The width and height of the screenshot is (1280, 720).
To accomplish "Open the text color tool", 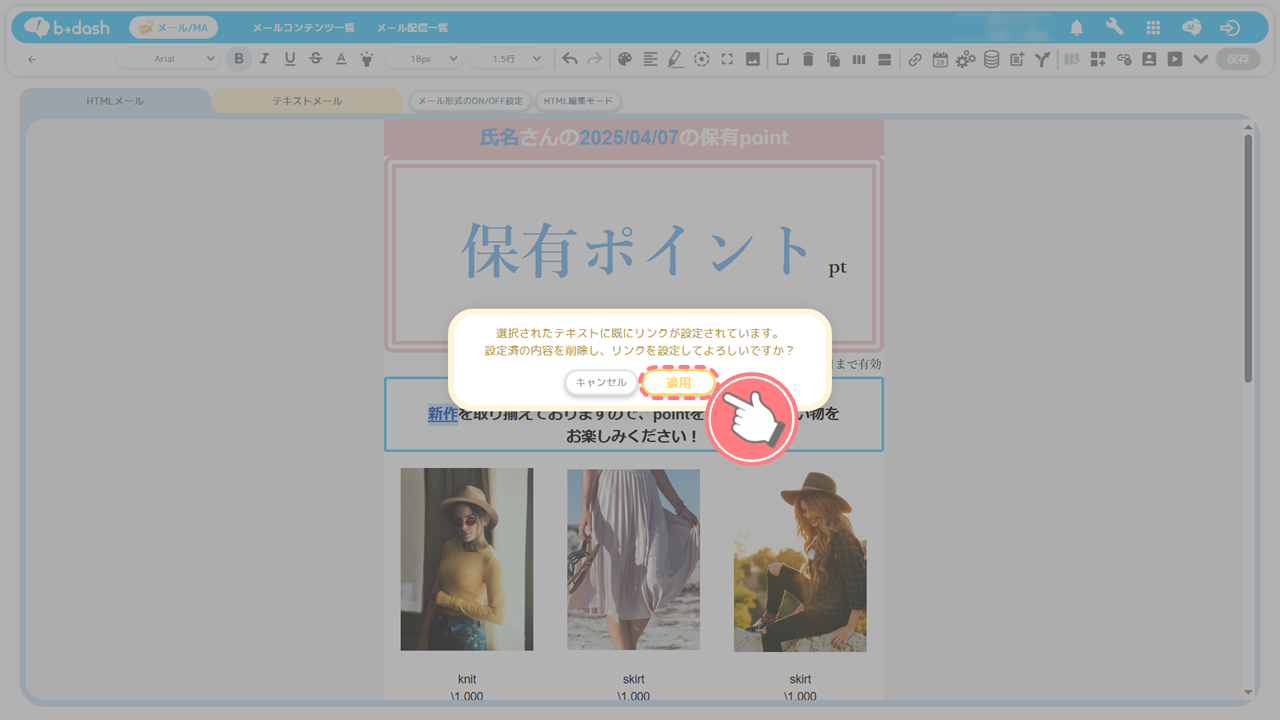I will tap(341, 59).
